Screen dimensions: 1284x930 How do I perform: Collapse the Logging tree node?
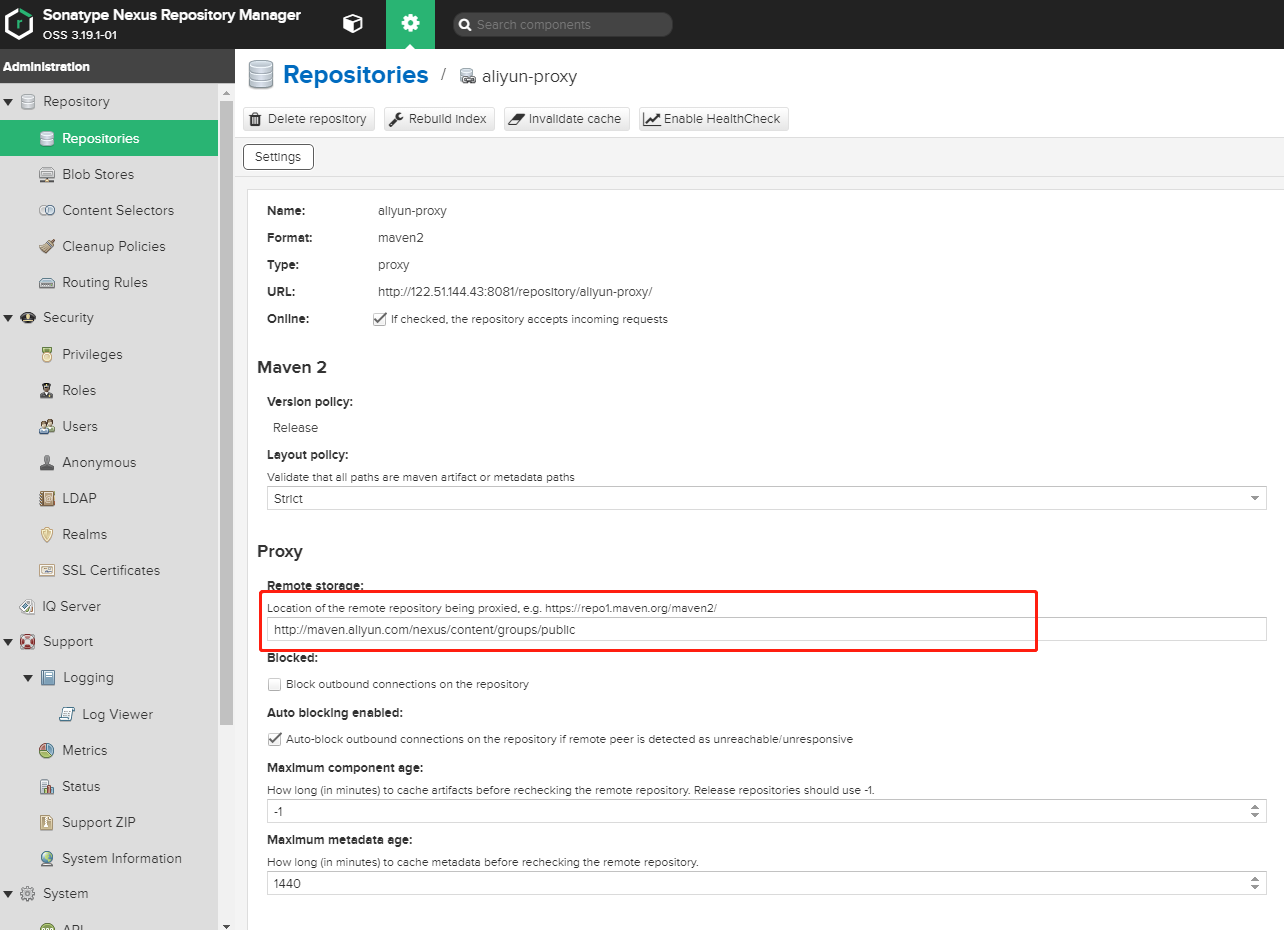coord(28,678)
